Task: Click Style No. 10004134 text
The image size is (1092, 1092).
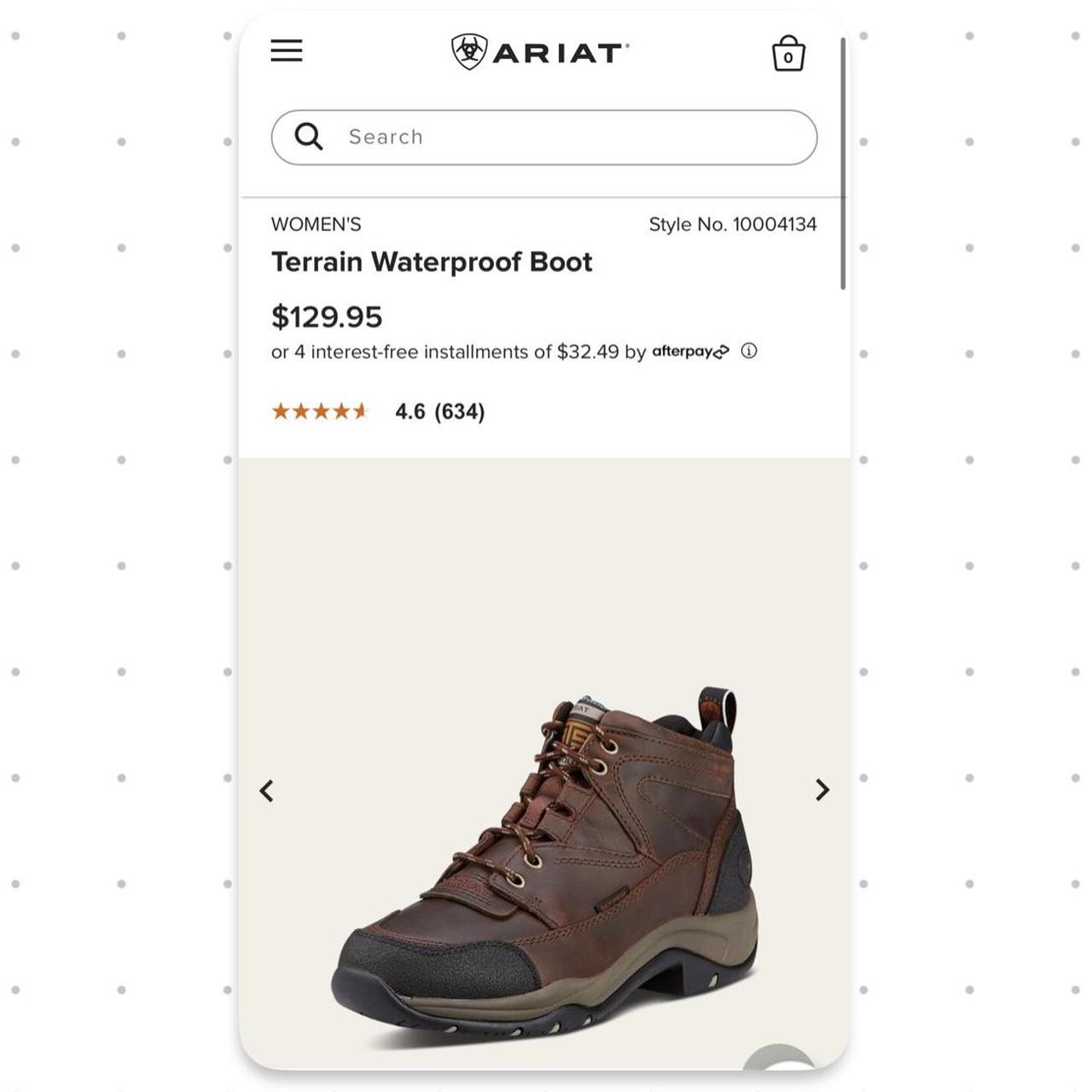Action: 732,224
